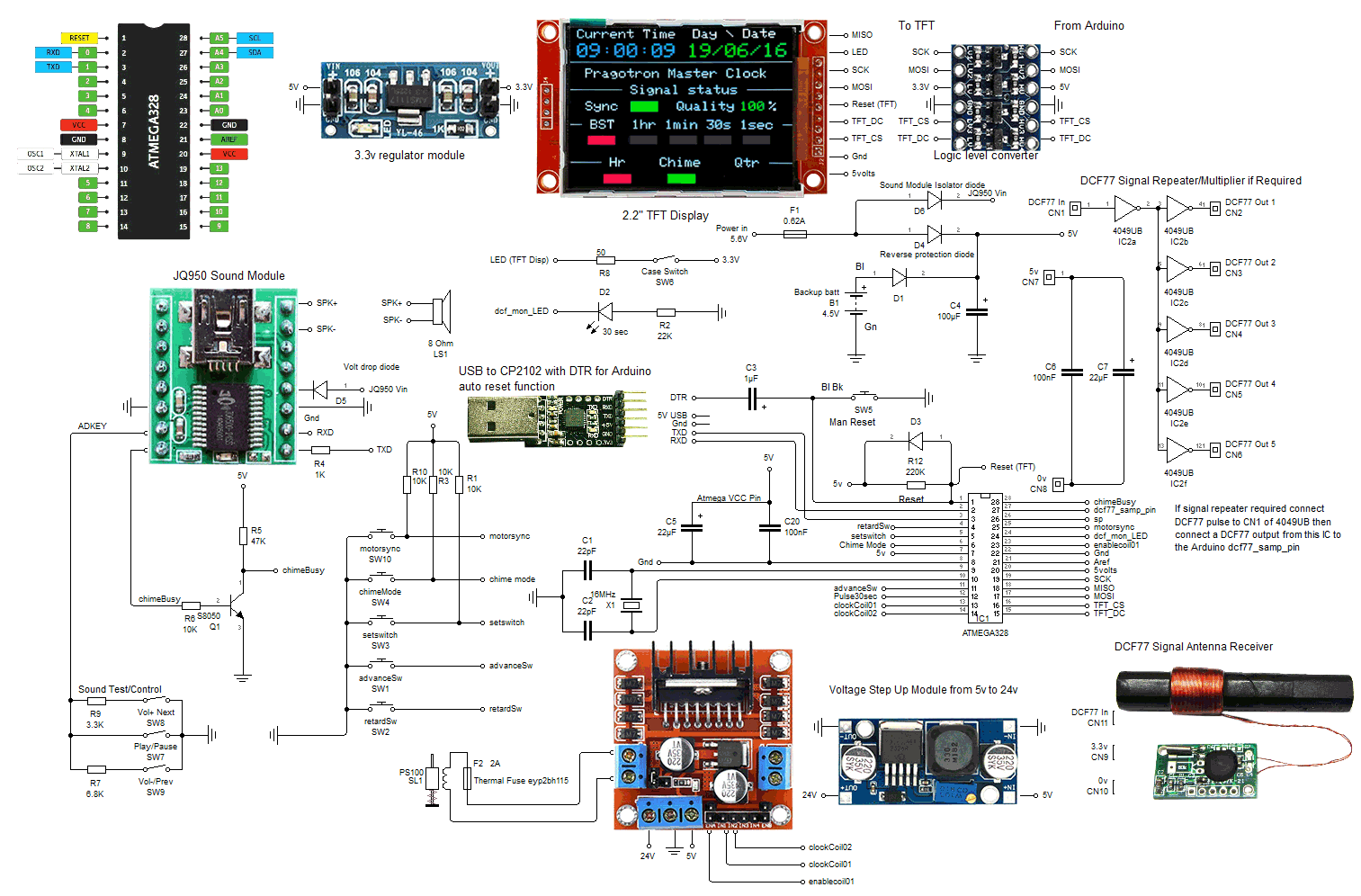Image resolution: width=1361 pixels, height=896 pixels.
Task: Select the SW5 Man Reset switch symbol
Action: click(864, 396)
